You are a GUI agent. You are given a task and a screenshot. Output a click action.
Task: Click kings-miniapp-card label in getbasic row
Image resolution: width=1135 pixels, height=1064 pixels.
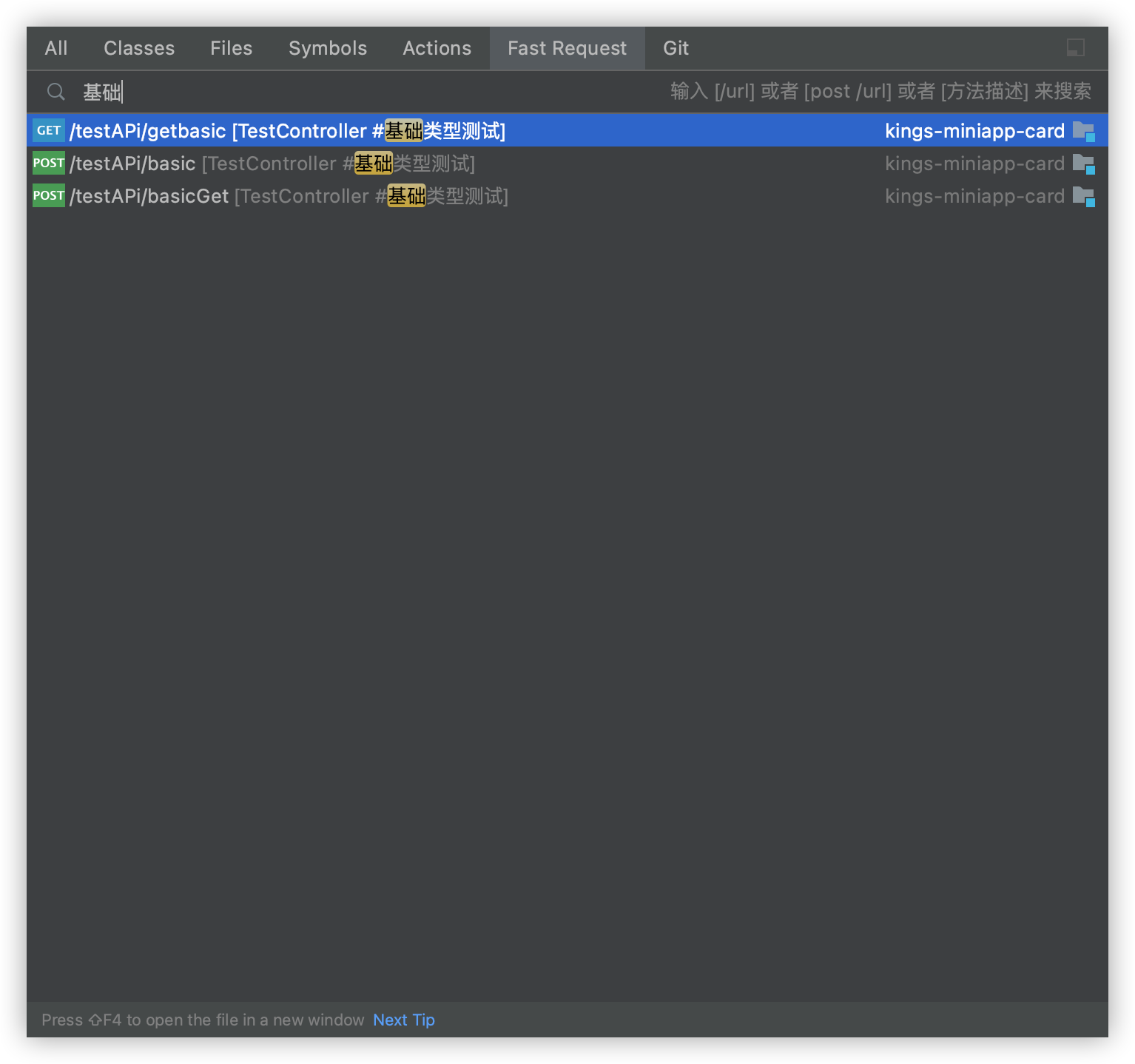click(x=974, y=131)
